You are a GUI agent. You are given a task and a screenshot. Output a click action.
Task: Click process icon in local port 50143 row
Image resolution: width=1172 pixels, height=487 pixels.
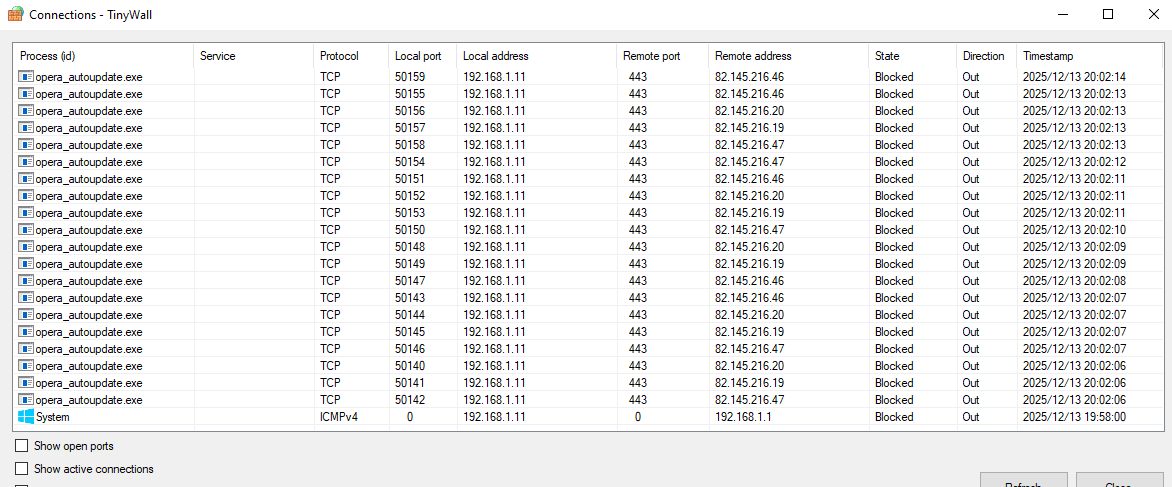point(26,297)
